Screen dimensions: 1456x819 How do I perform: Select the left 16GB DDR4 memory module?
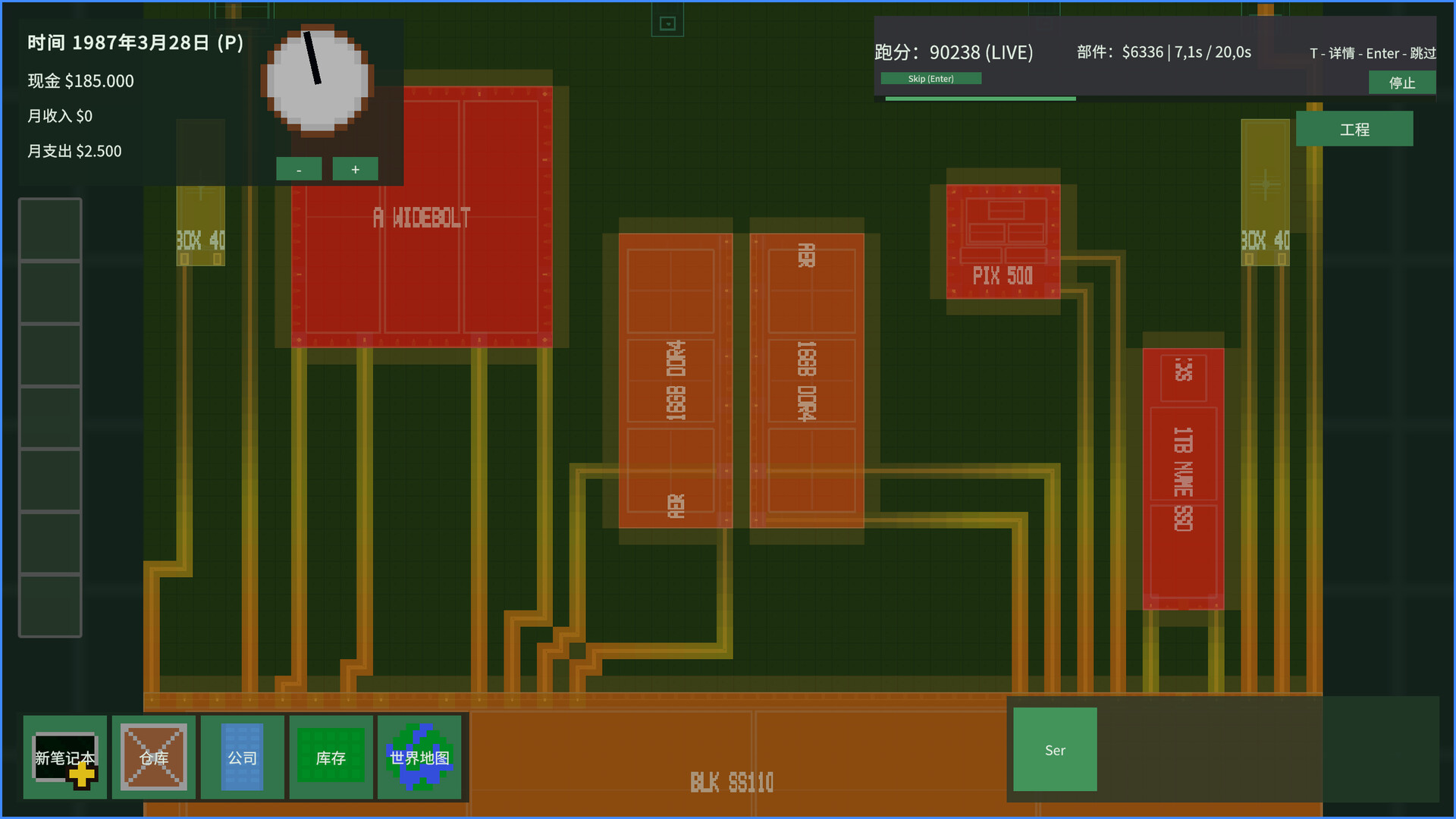tap(676, 380)
